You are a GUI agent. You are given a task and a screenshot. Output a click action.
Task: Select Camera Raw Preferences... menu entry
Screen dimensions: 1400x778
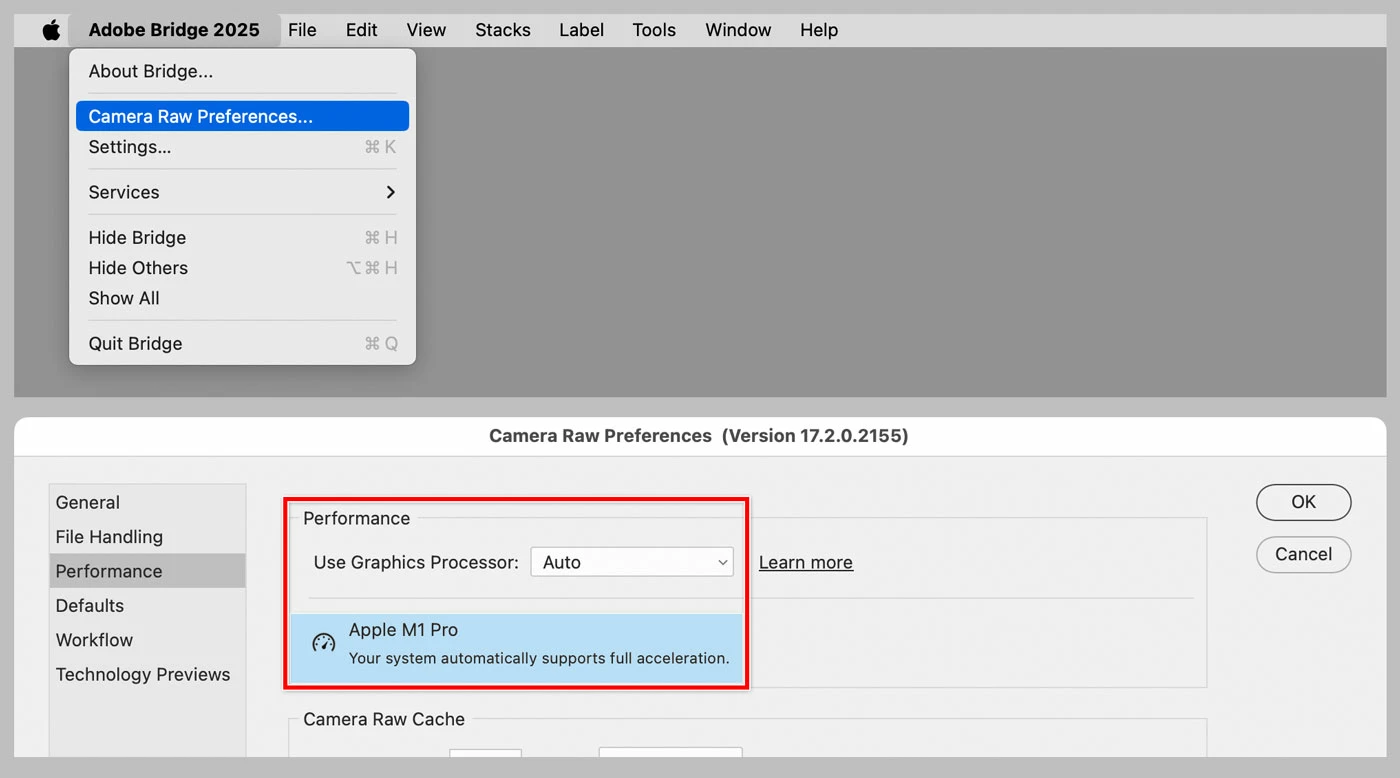pos(242,116)
